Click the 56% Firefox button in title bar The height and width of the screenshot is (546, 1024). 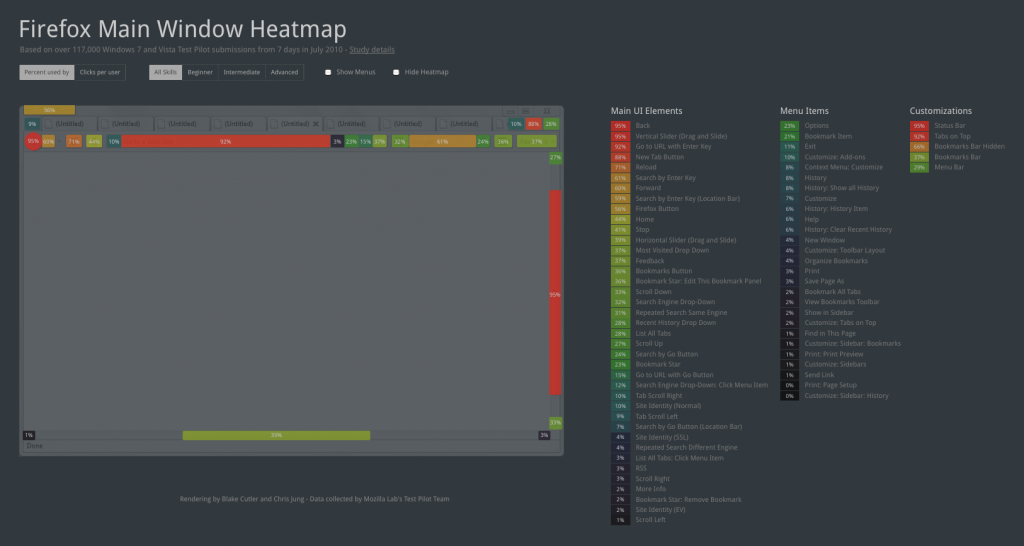click(x=50, y=110)
